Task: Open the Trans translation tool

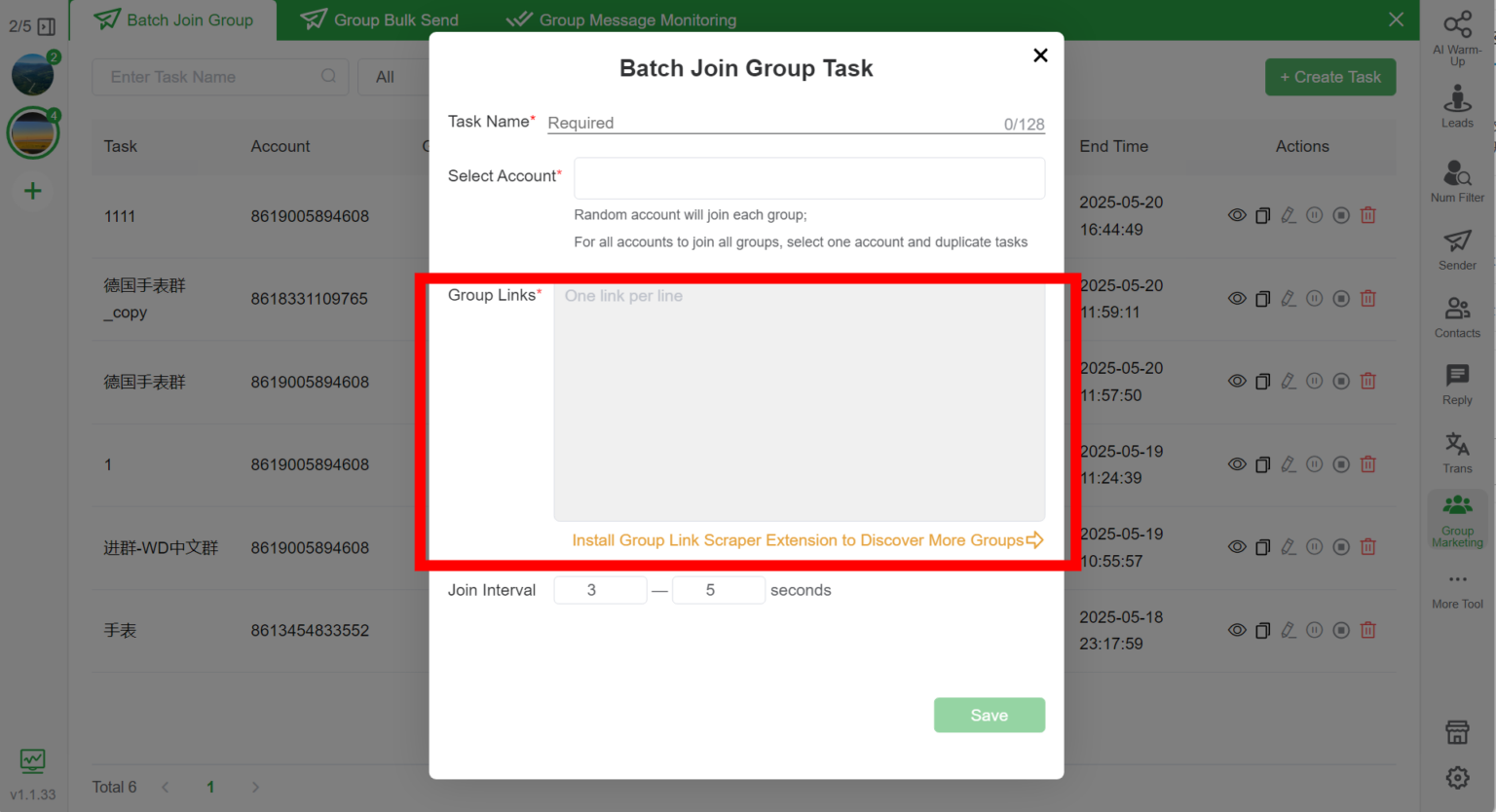Action: [x=1457, y=453]
